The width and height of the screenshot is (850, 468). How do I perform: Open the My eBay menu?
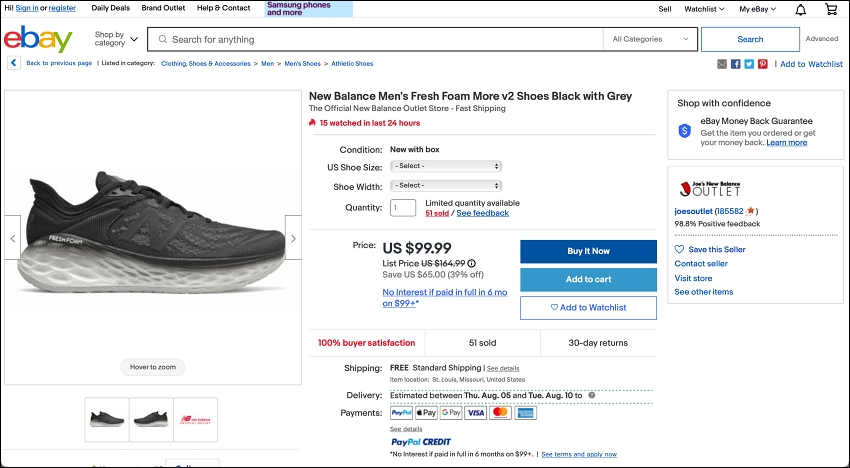[x=757, y=9]
